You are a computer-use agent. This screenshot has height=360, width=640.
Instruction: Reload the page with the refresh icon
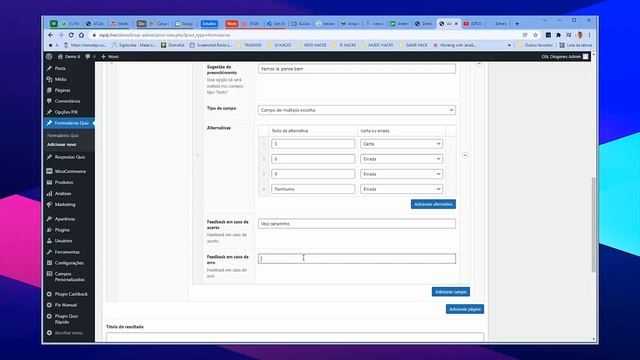click(x=71, y=35)
